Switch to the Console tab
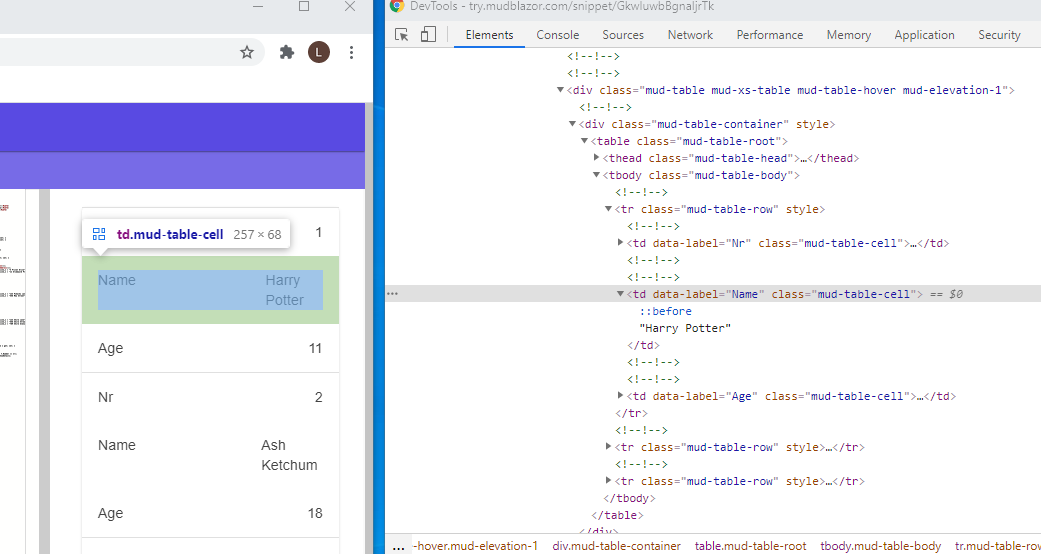The width and height of the screenshot is (1041, 554). pyautogui.click(x=558, y=35)
